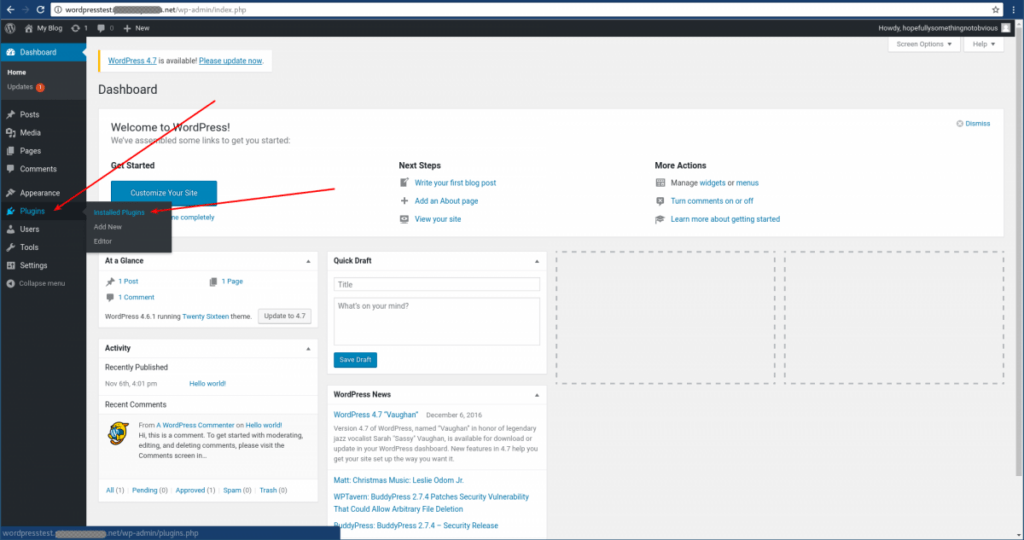Filter comments by Pending
Image resolution: width=1024 pixels, height=540 pixels.
pos(144,490)
